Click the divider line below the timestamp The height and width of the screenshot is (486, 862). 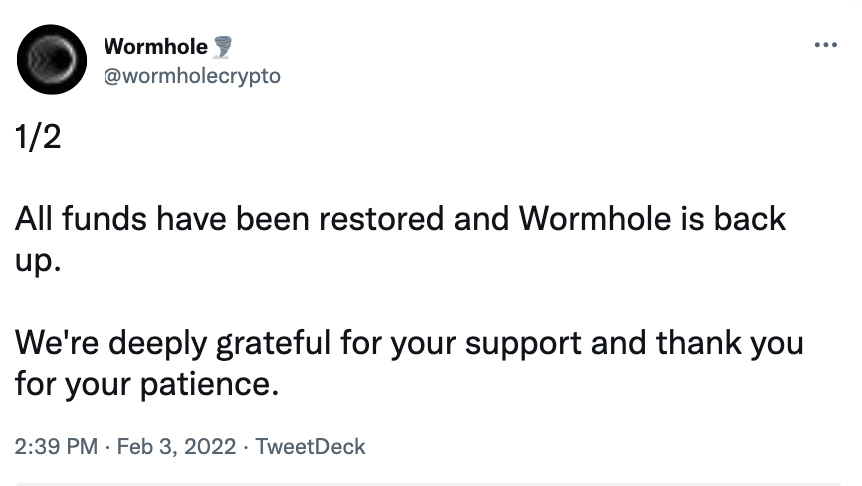click(430, 484)
